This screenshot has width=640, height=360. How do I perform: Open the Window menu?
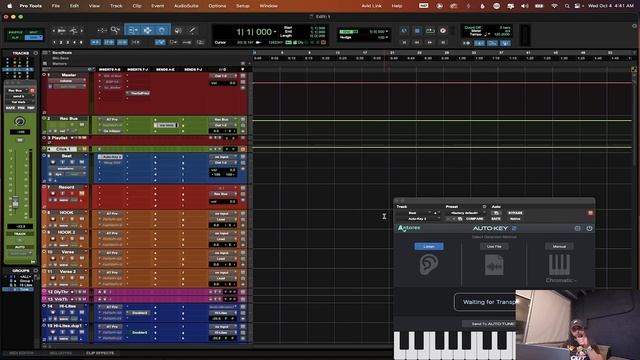[269, 6]
